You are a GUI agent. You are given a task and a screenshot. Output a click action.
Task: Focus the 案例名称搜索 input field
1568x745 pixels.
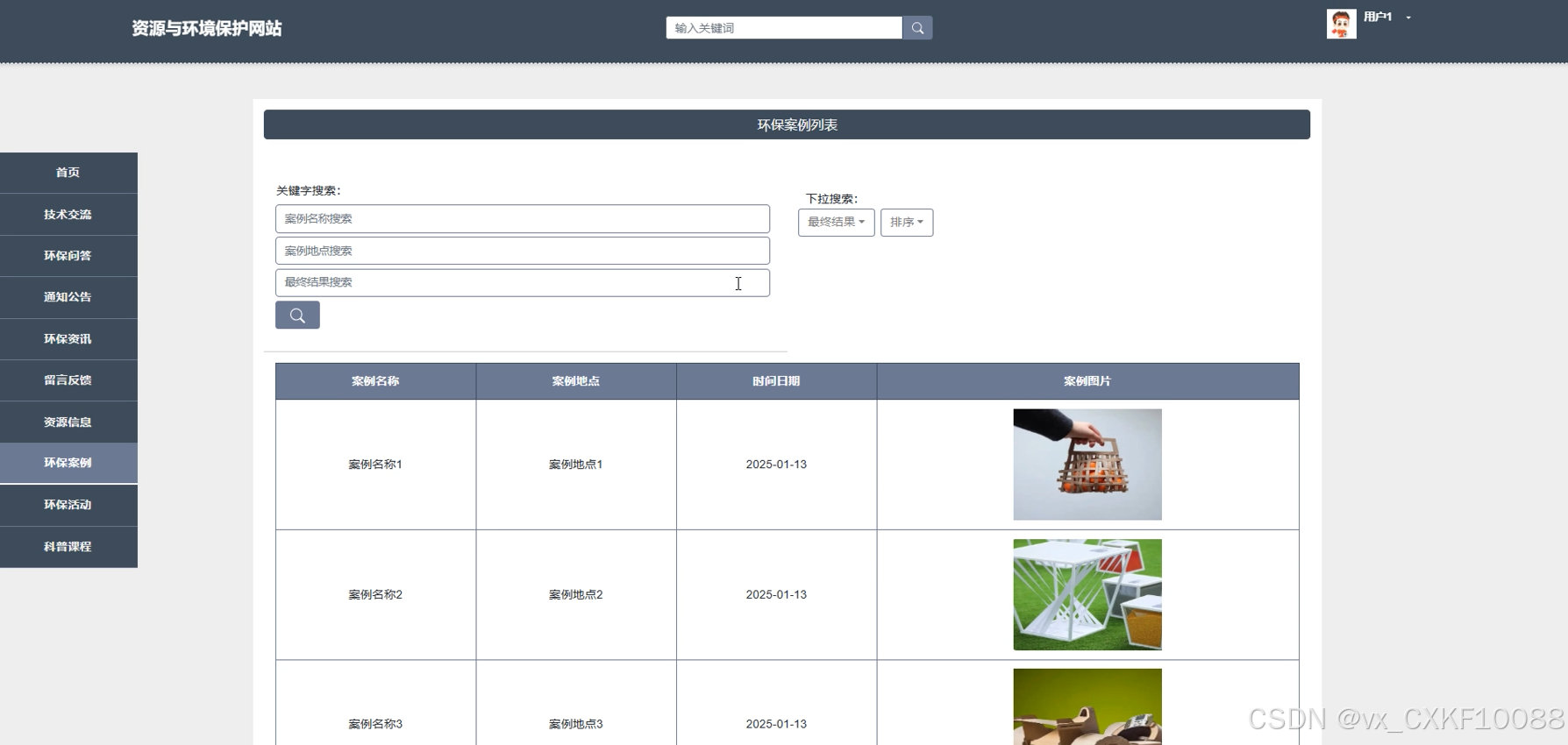pyautogui.click(x=523, y=219)
